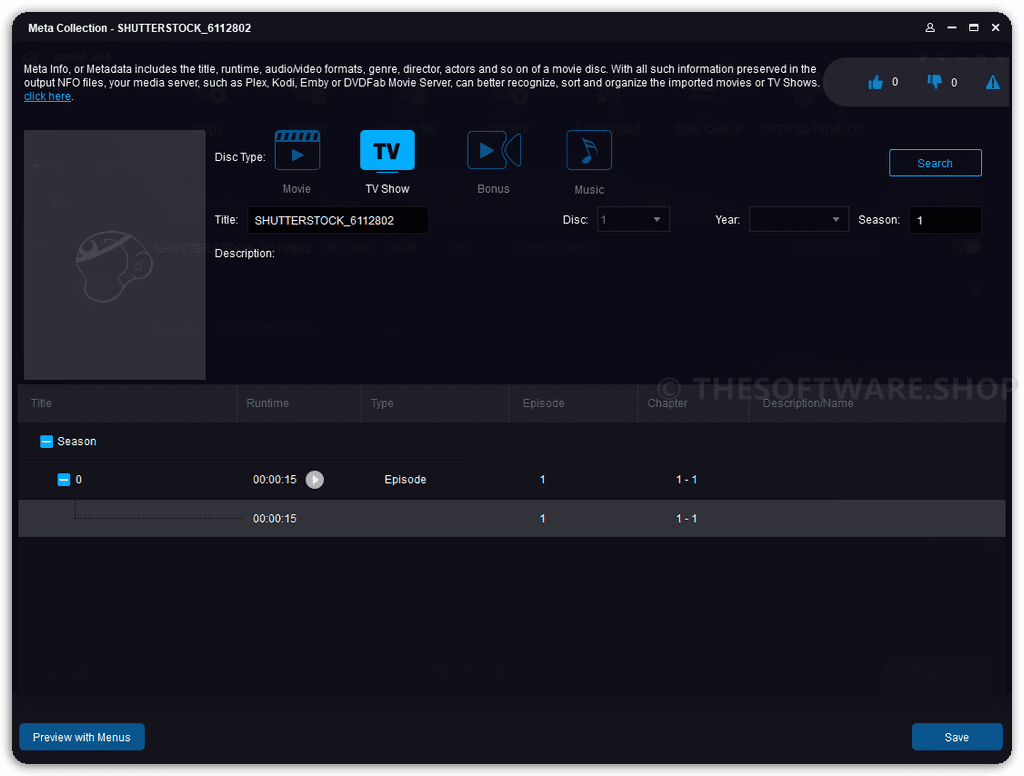This screenshot has height=776, width=1024.
Task: Click the Episode column header
Action: pos(573,403)
